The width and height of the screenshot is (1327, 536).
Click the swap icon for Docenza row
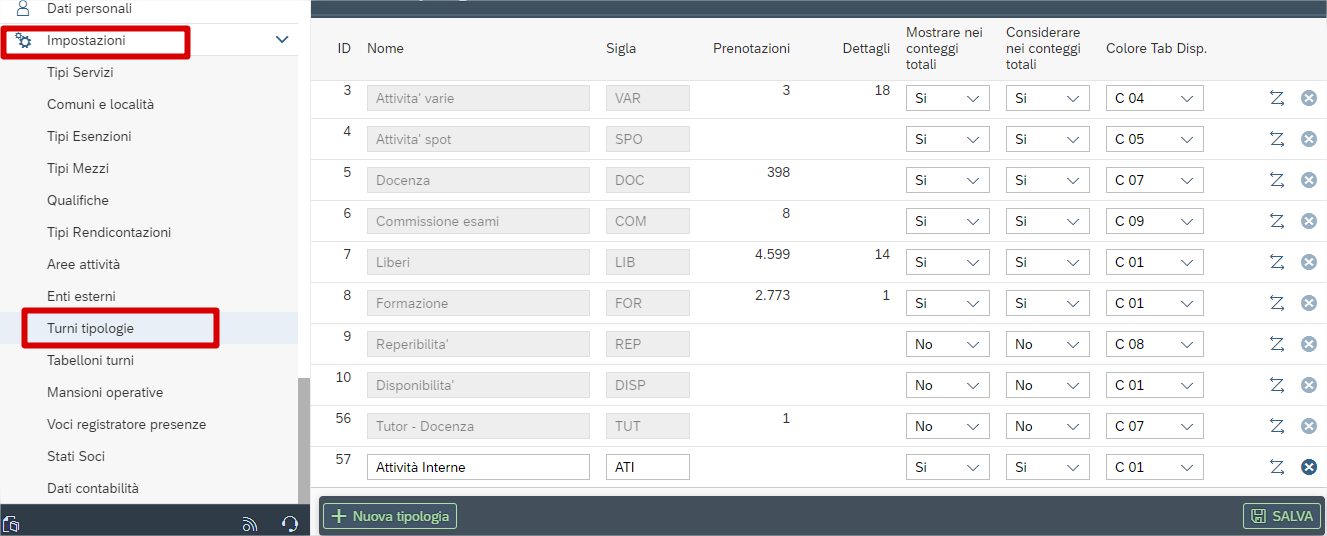1276,180
